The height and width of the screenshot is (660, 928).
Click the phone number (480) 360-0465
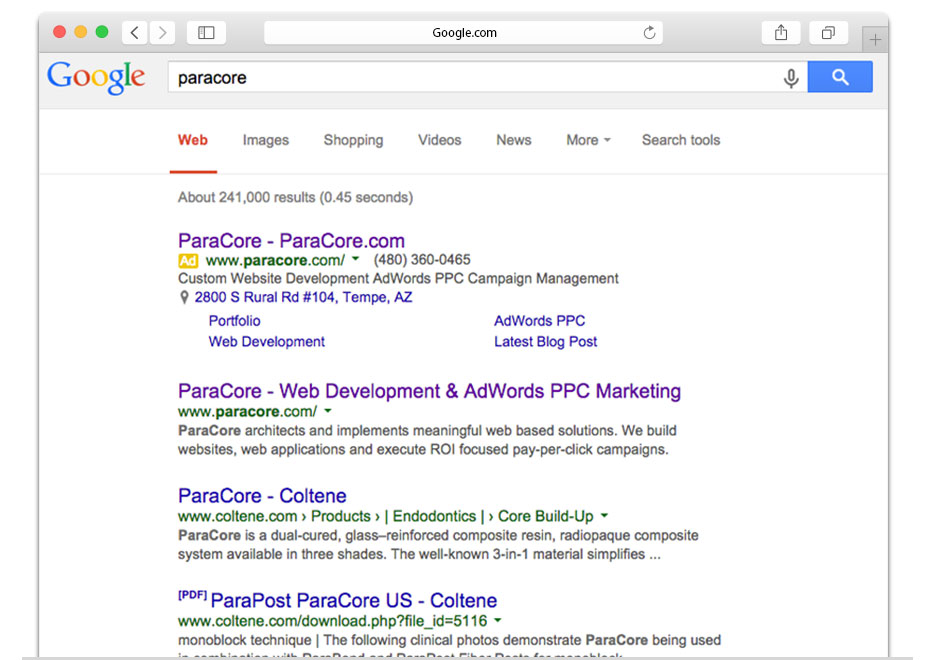(422, 260)
